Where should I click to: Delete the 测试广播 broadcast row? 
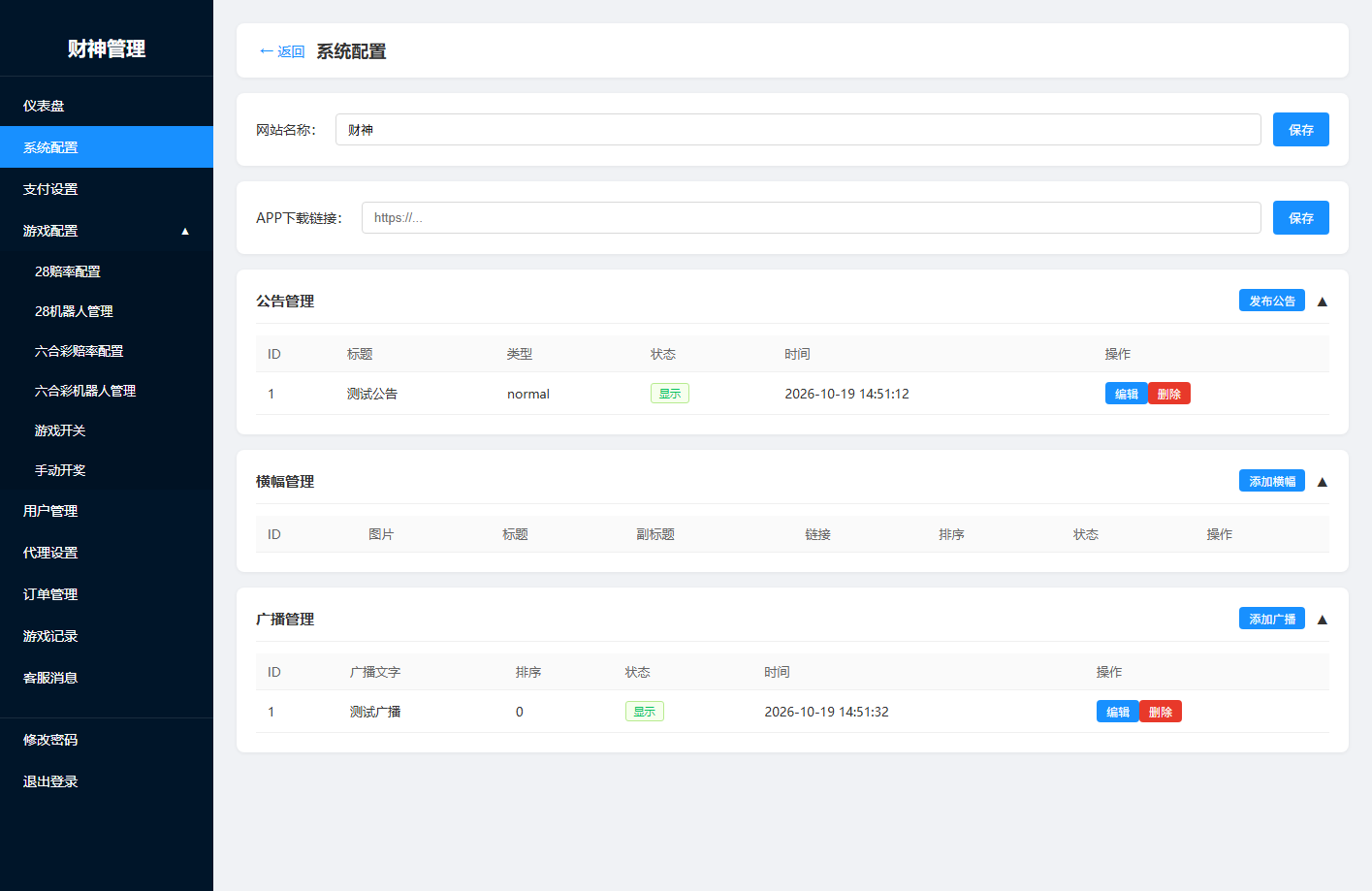coord(1160,712)
